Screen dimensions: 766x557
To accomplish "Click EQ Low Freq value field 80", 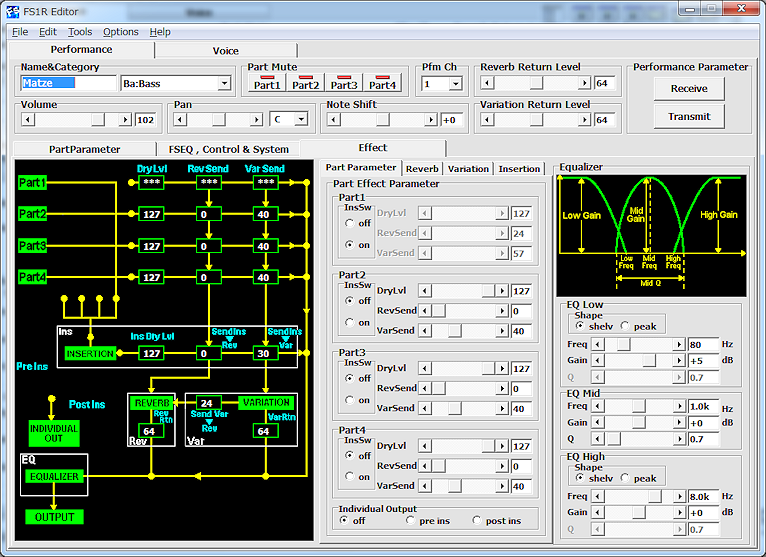I will 703,344.
